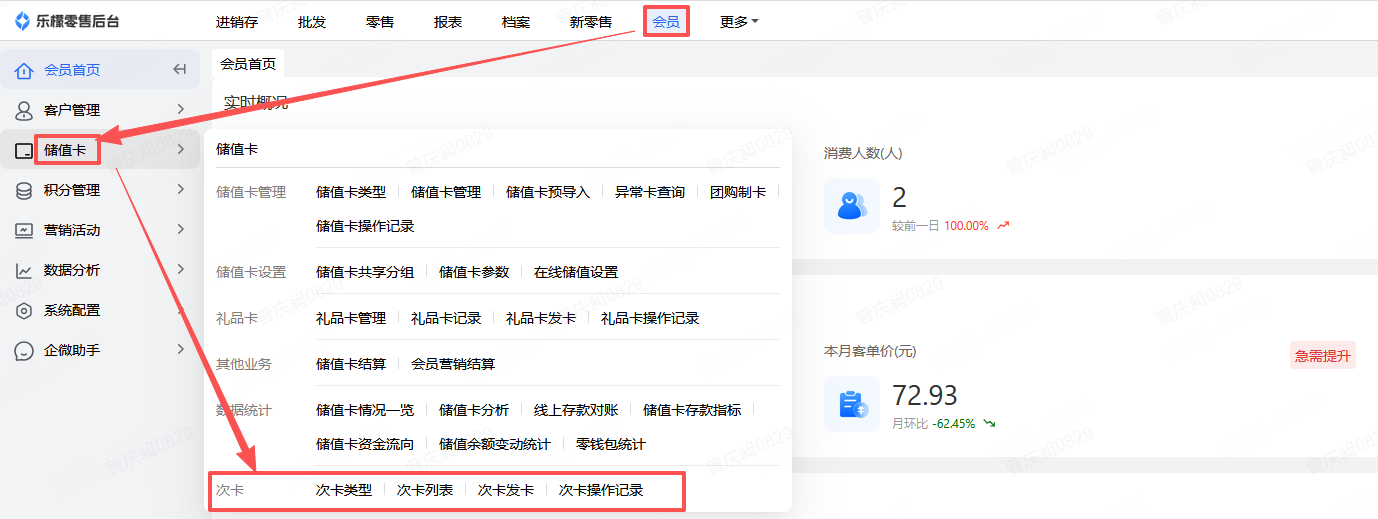Click the 储值卡 card icon in the sidebar
This screenshot has width=1378, height=519.
coord(24,150)
